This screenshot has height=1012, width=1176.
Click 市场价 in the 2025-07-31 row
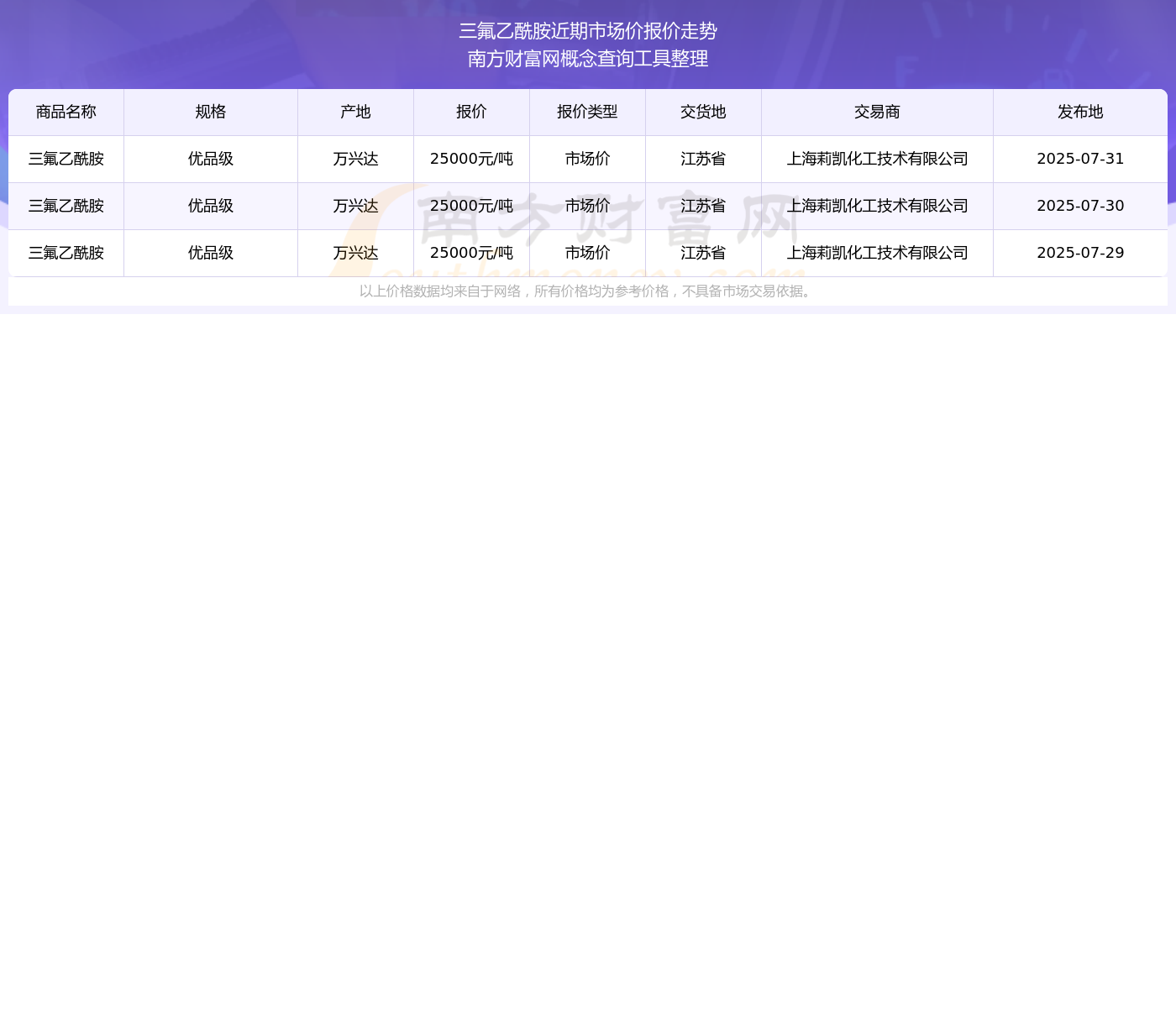(587, 159)
